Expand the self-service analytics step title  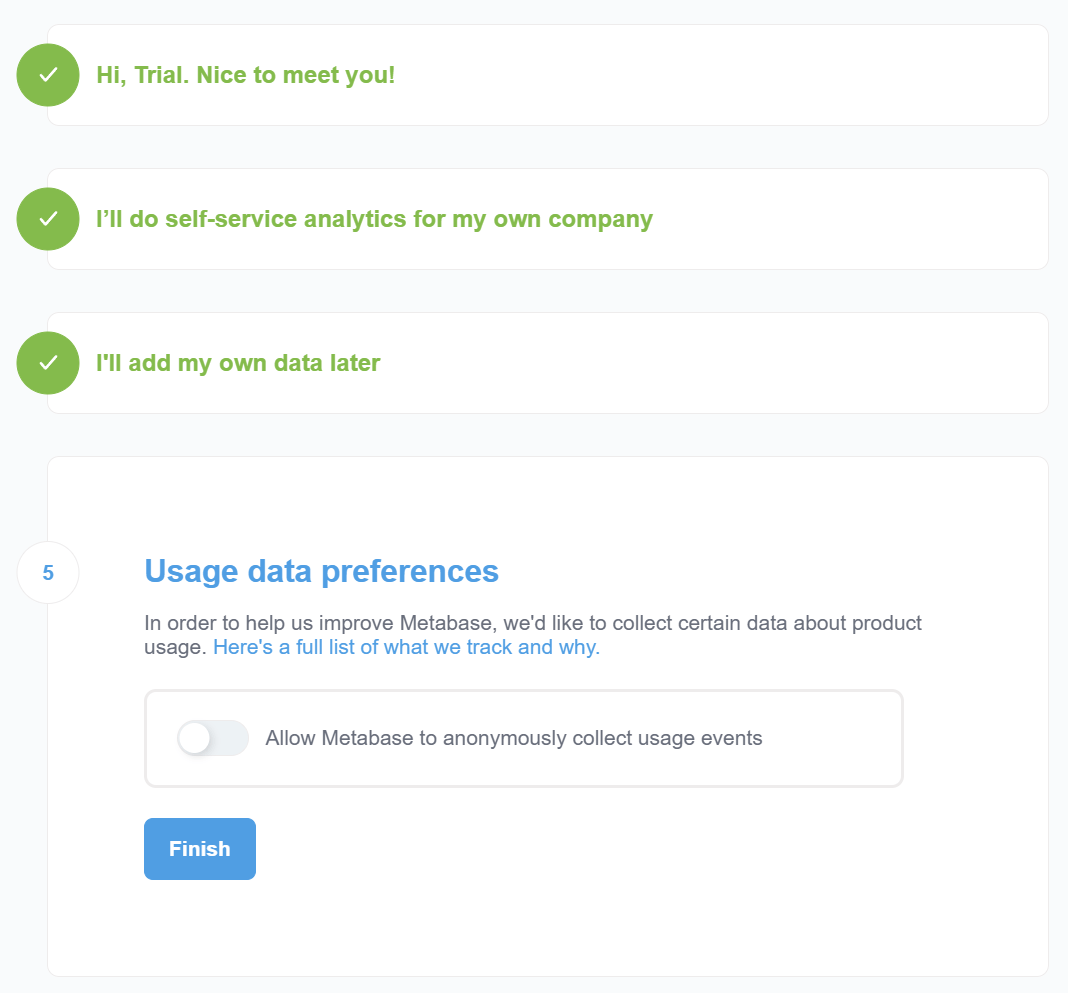pyautogui.click(x=374, y=219)
